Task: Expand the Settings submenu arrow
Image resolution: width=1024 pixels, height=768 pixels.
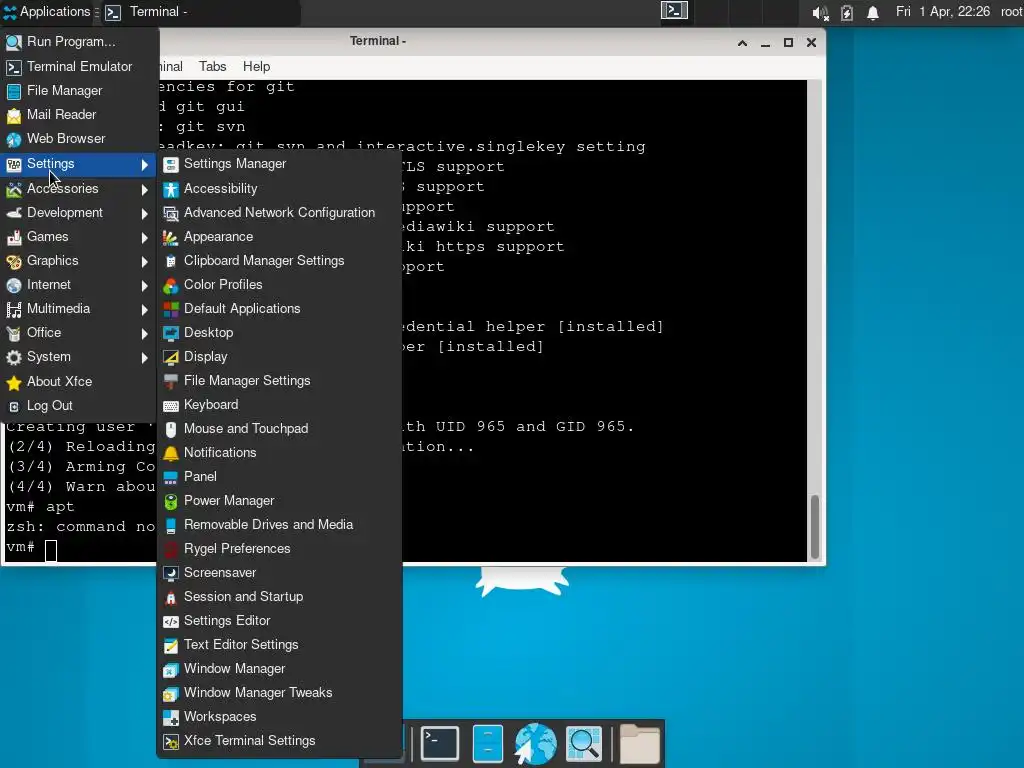Action: 144,165
